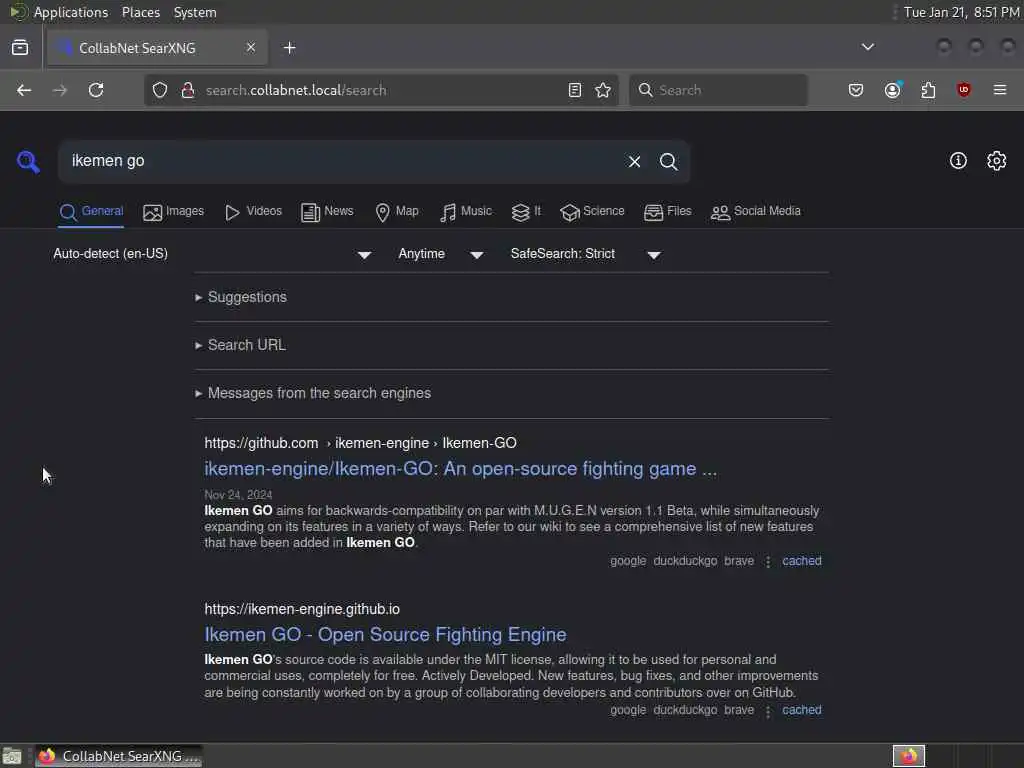Screen dimensions: 1024x768
Task: Open more options for the GitHub result
Action: (768, 562)
